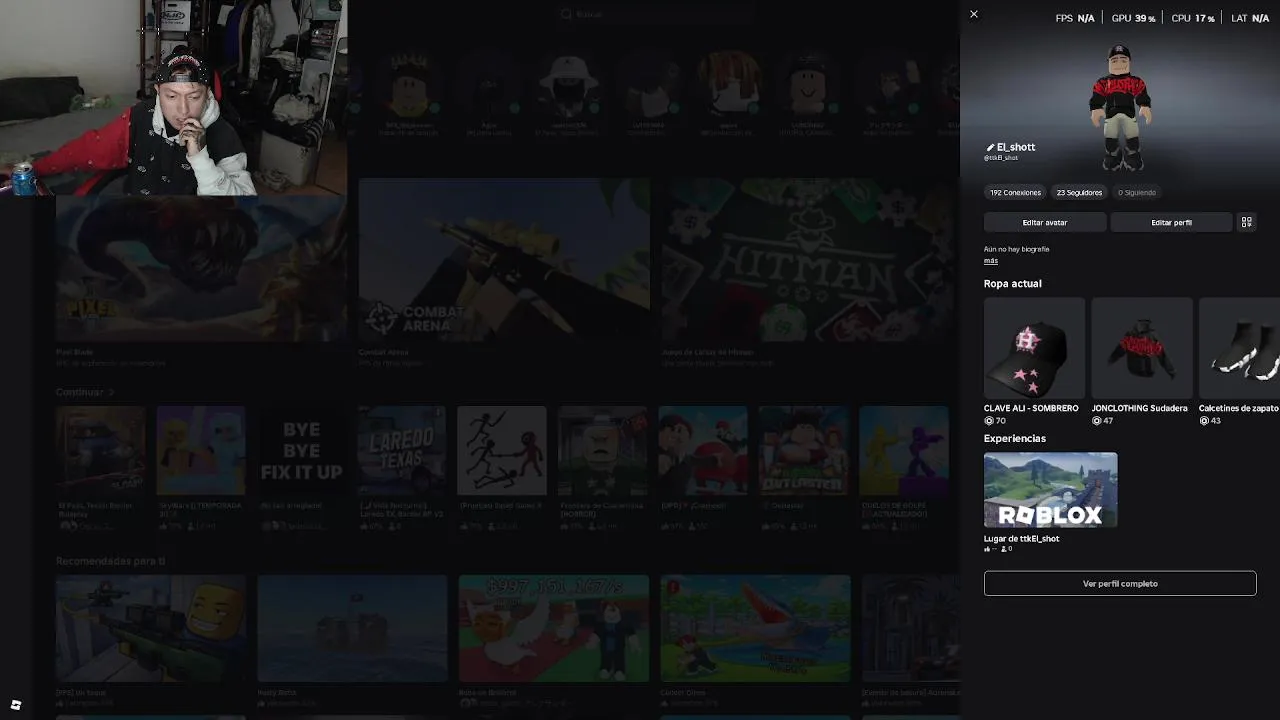Select the Calcetines de zapato shoes thumbnail
Viewport: 1280px width, 720px height.
1239,348
